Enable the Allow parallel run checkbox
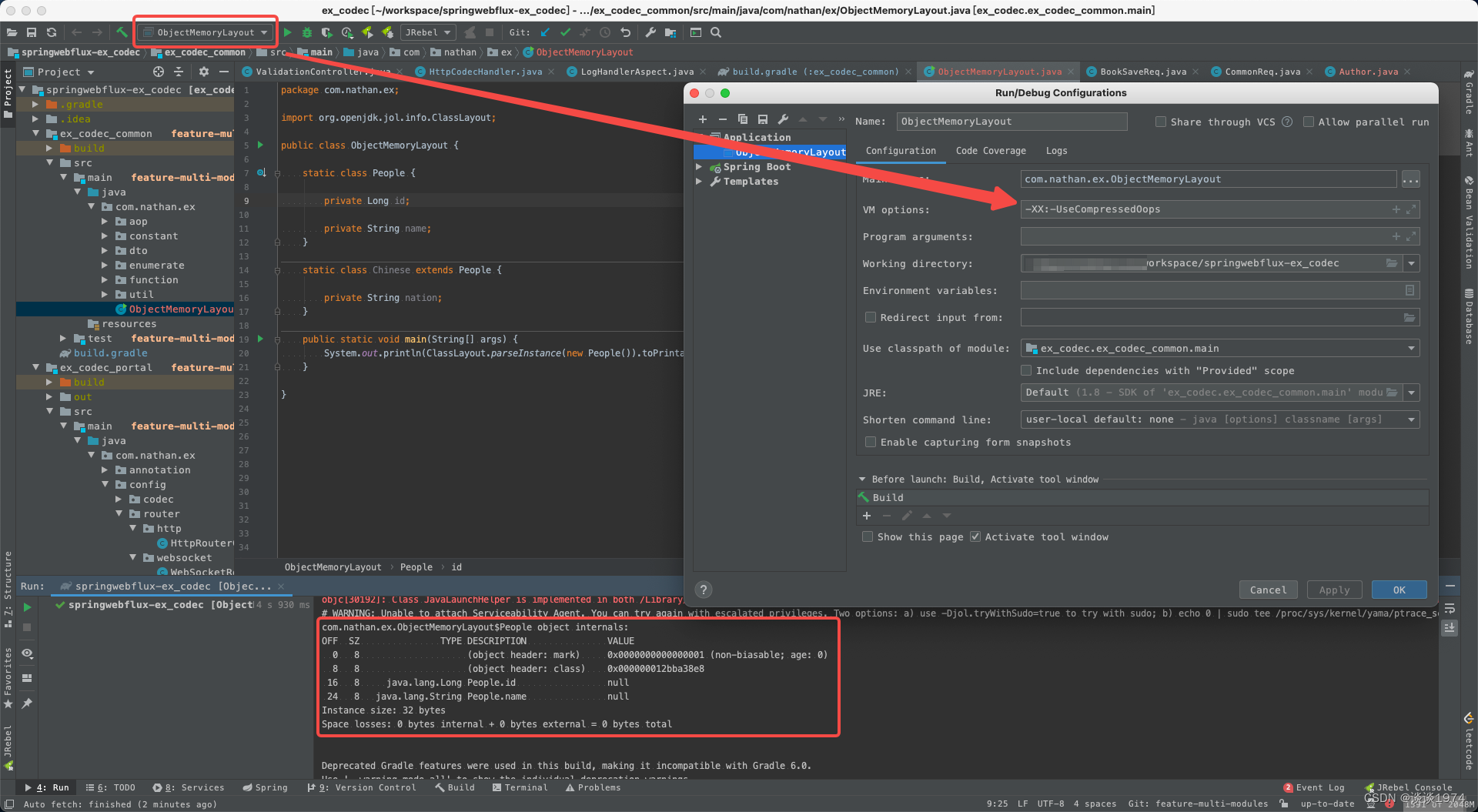Screen dimensions: 1478x812 [x=1308, y=122]
